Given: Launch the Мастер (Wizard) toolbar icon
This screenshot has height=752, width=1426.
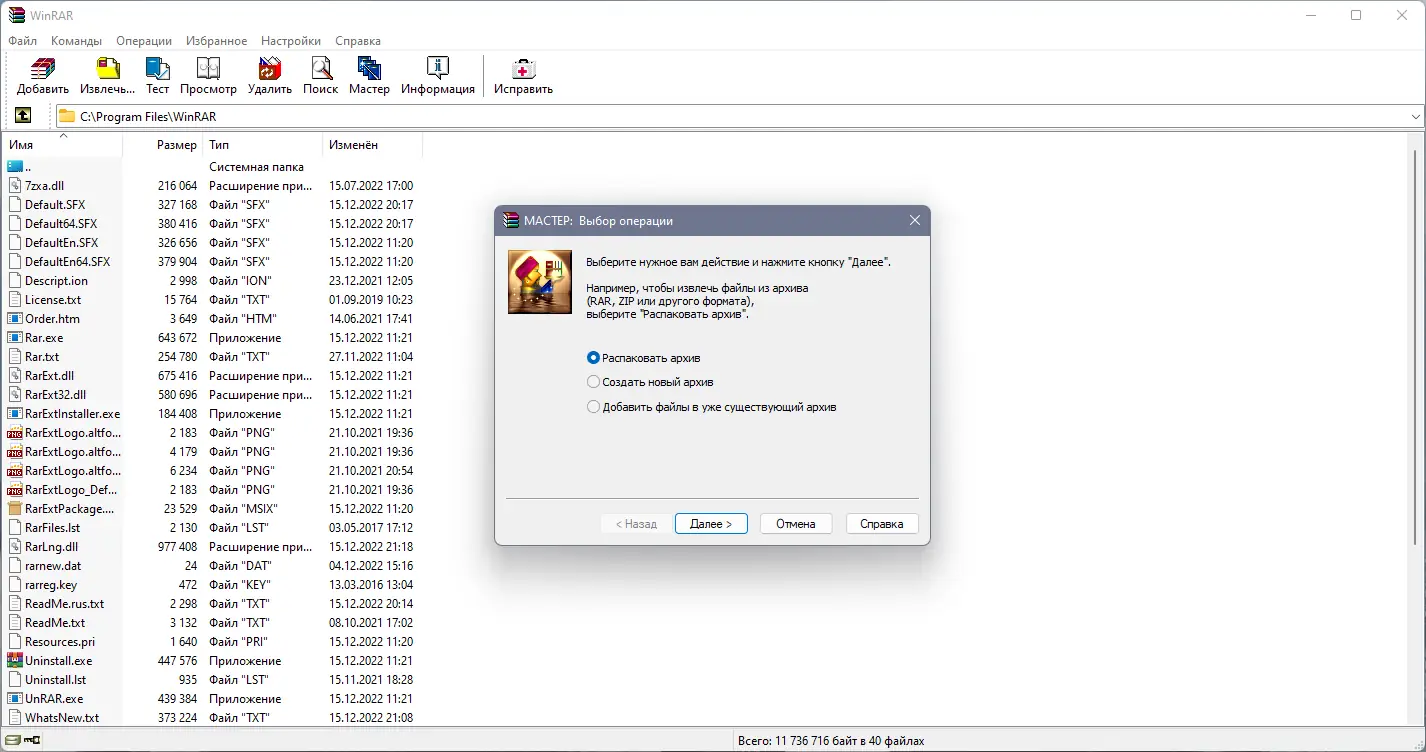Looking at the screenshot, I should [x=369, y=68].
